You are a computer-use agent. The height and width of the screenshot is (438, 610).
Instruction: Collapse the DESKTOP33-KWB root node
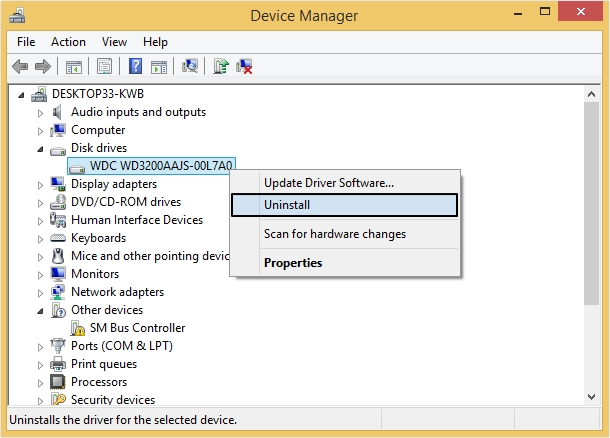point(21,95)
